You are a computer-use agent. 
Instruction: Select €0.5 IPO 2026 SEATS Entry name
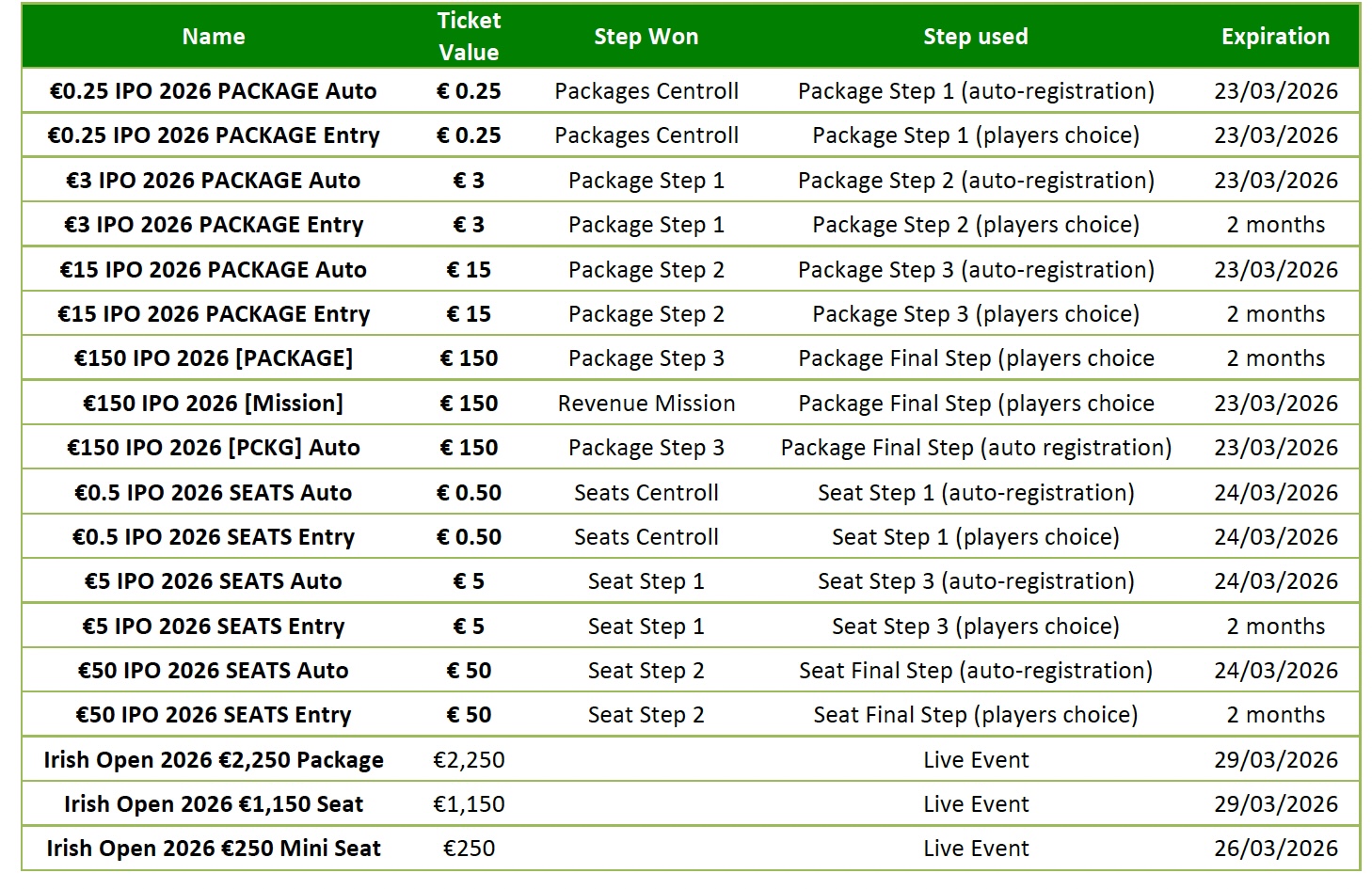tap(214, 537)
